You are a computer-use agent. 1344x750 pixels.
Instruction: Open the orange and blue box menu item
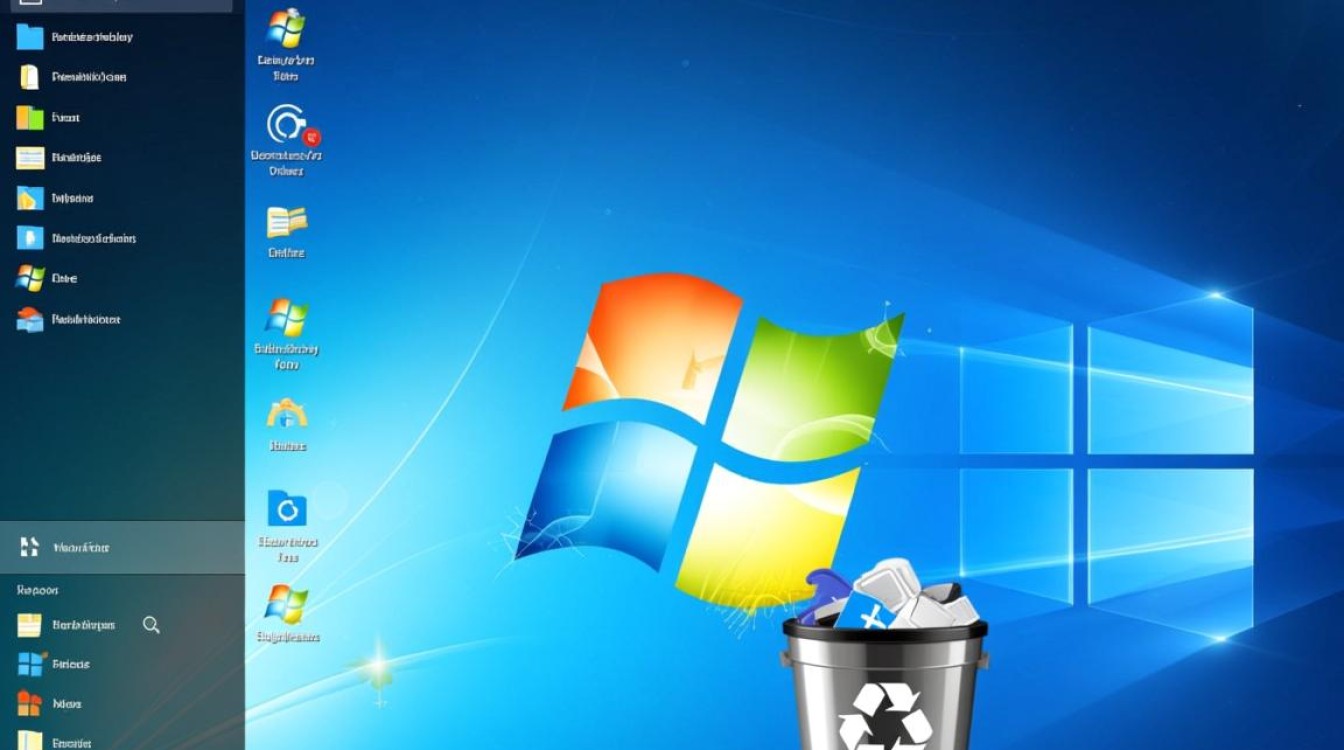pyautogui.click(x=30, y=319)
